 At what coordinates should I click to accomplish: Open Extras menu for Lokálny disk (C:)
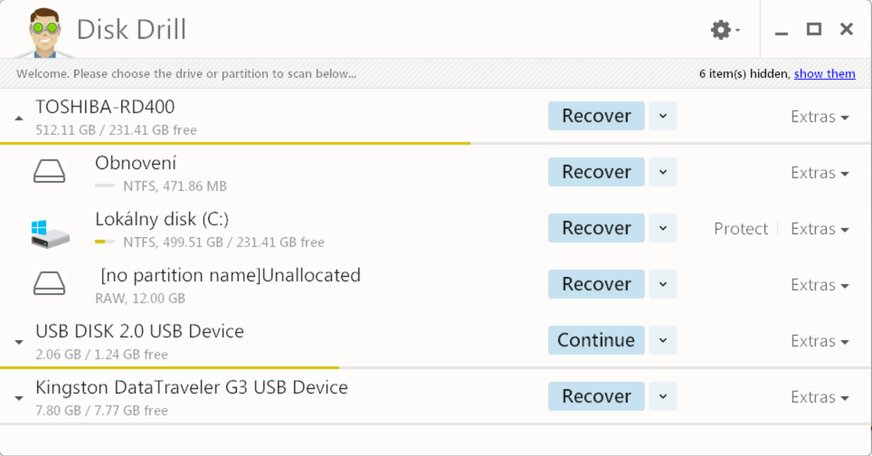click(819, 229)
